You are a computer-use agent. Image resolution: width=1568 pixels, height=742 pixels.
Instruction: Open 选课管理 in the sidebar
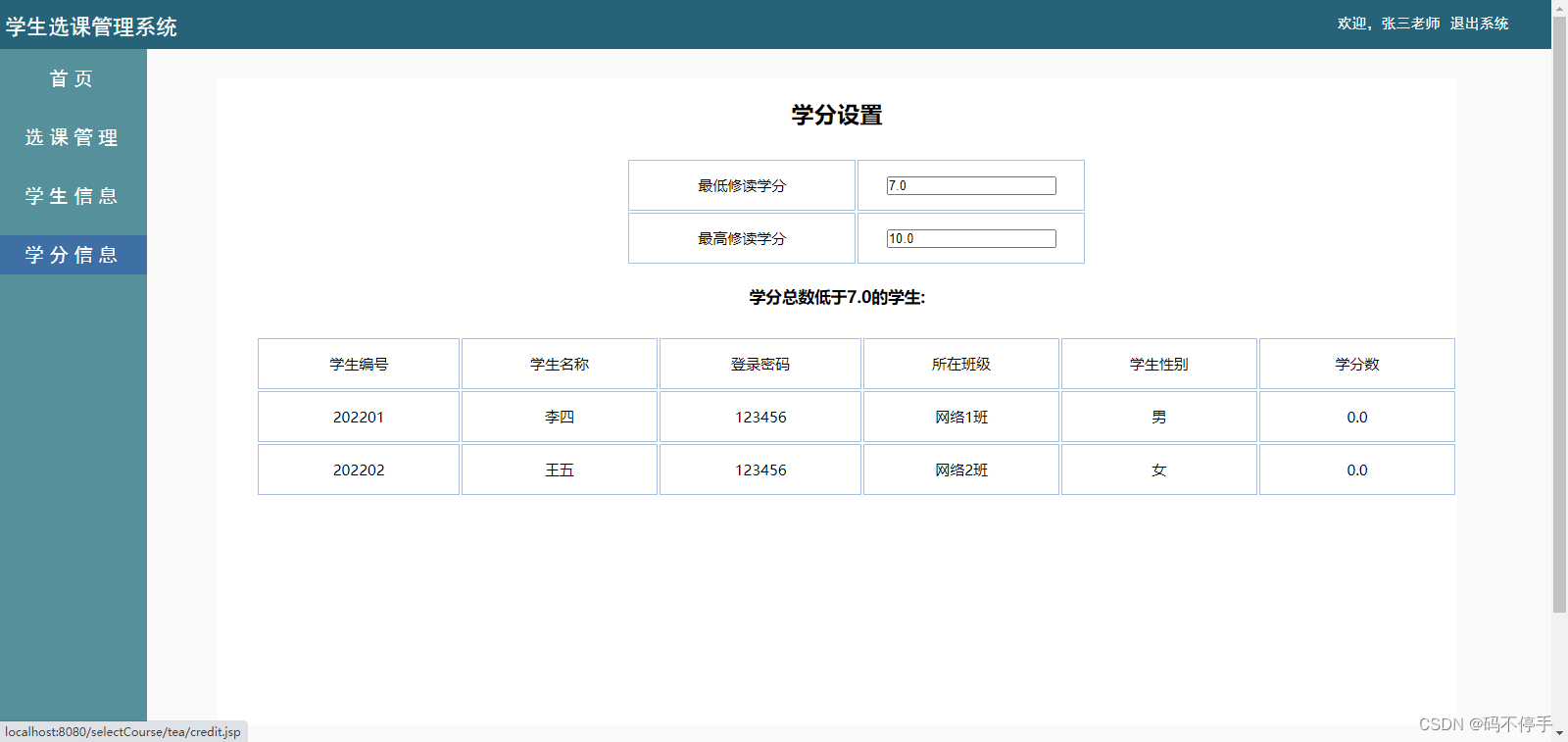73,137
